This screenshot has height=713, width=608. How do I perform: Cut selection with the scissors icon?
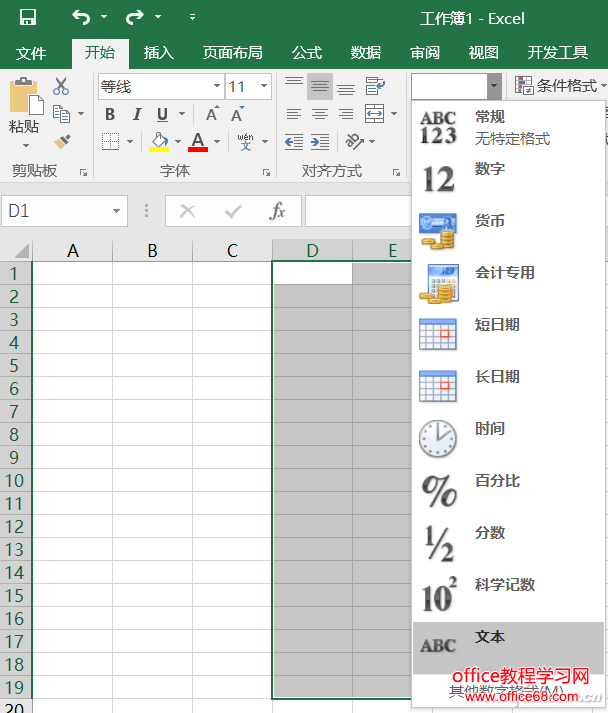(x=61, y=86)
